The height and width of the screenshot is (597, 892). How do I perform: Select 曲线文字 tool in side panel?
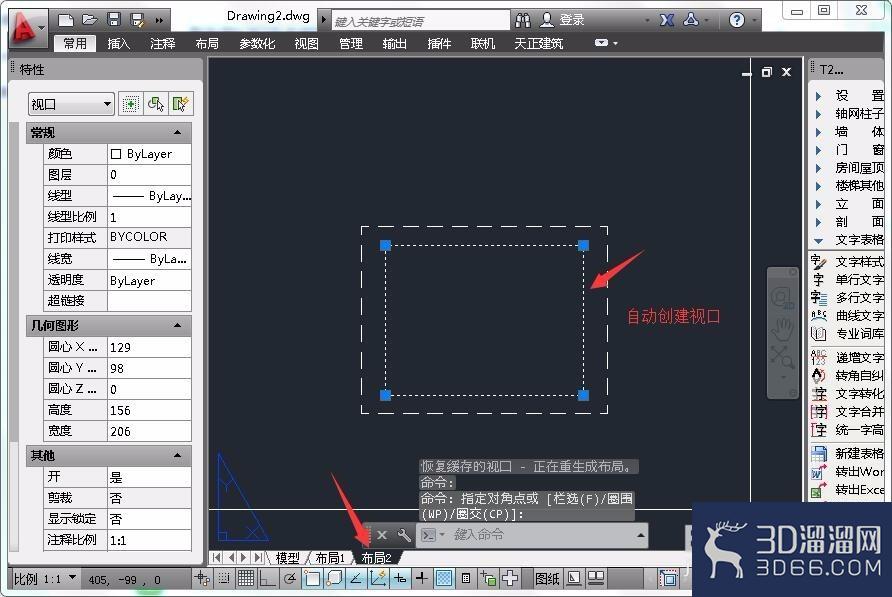point(846,315)
